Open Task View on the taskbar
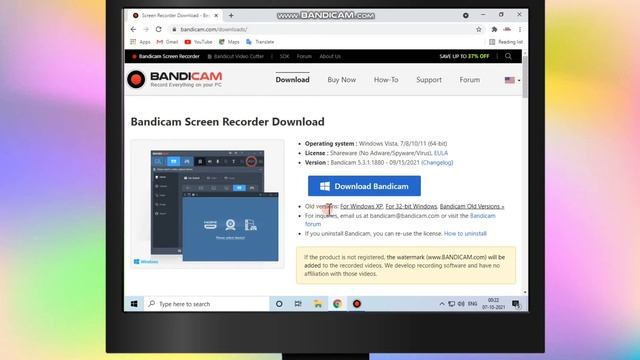Screen dimensions: 640x360 click(x=298, y=304)
